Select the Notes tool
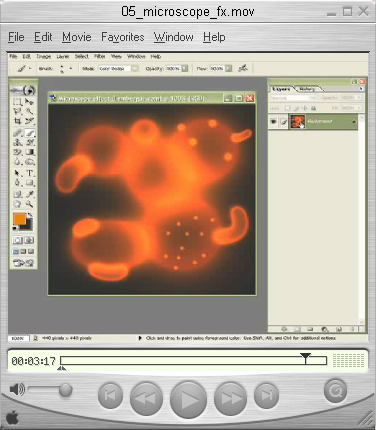The width and height of the screenshot is (376, 430). [x=17, y=194]
